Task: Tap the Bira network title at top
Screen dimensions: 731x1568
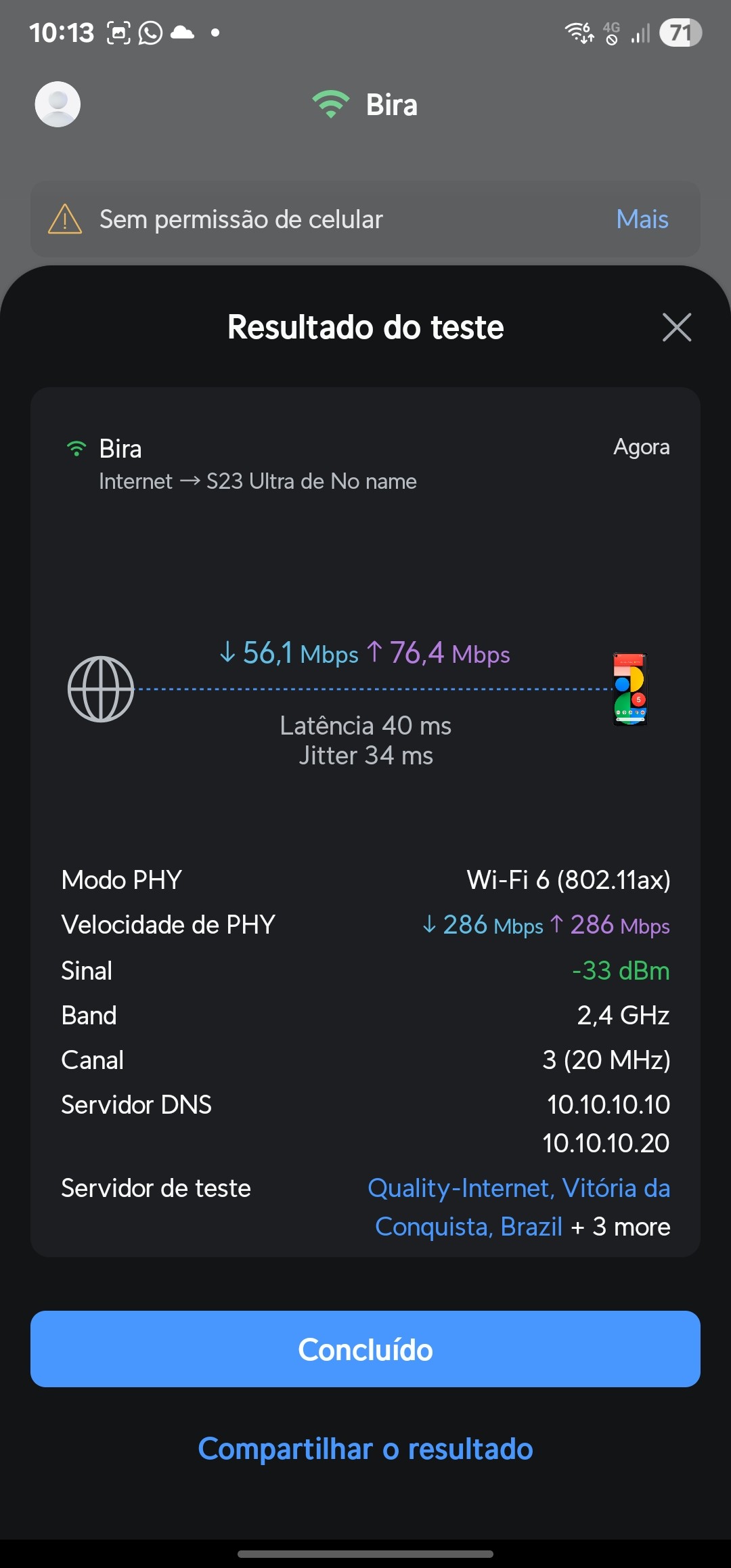Action: [391, 105]
